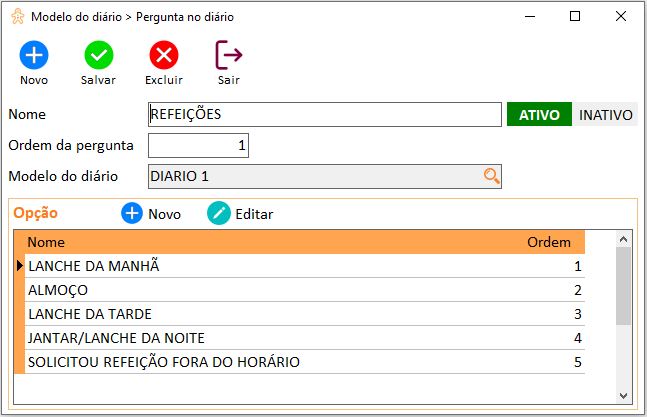Click the options list scroll up arrow
Image resolution: width=647 pixels, height=417 pixels.
pyautogui.click(x=623, y=239)
